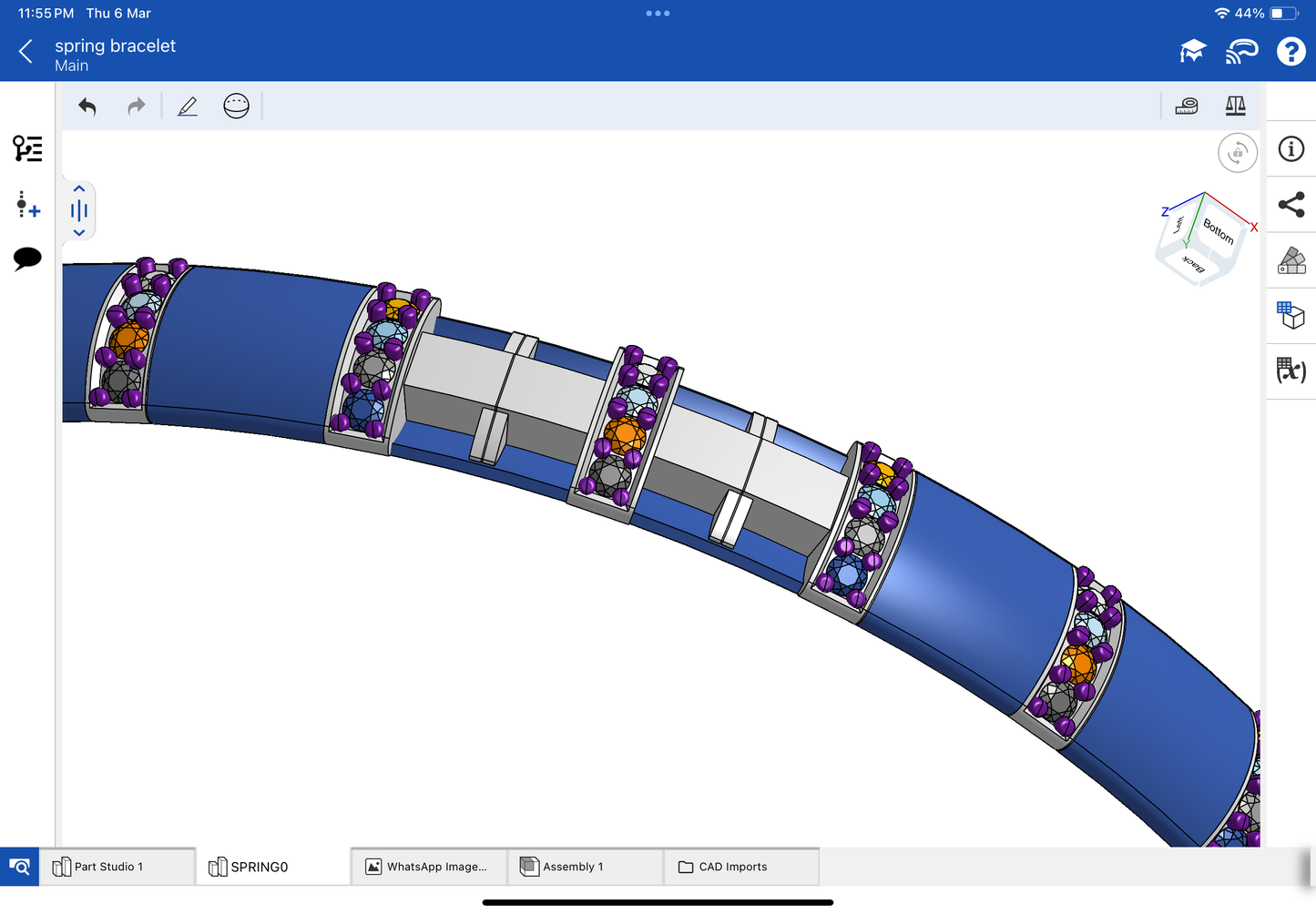1316x914 pixels.
Task: Click the Bottom face of view cube
Action: (1218, 230)
